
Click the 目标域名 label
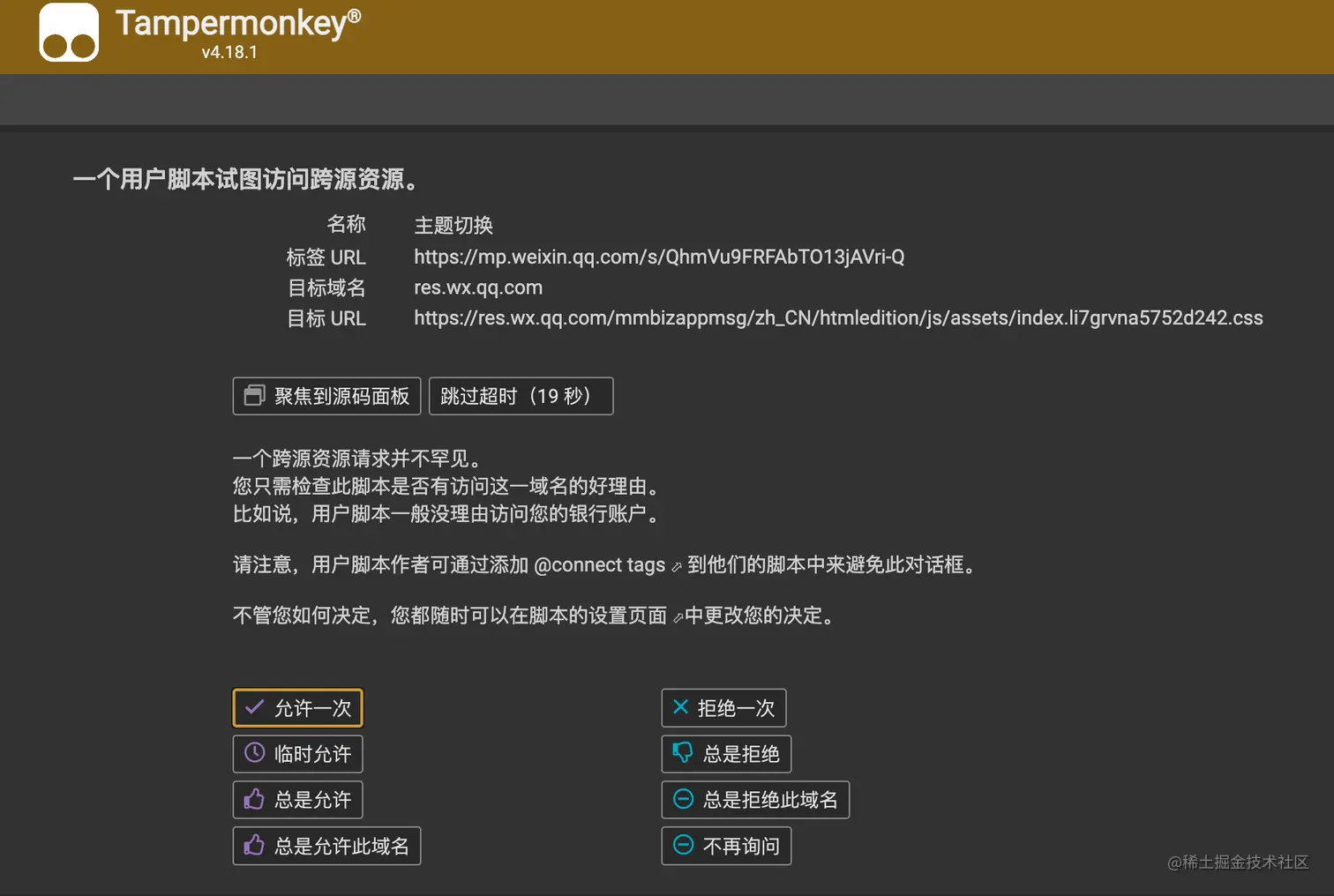pyautogui.click(x=326, y=288)
